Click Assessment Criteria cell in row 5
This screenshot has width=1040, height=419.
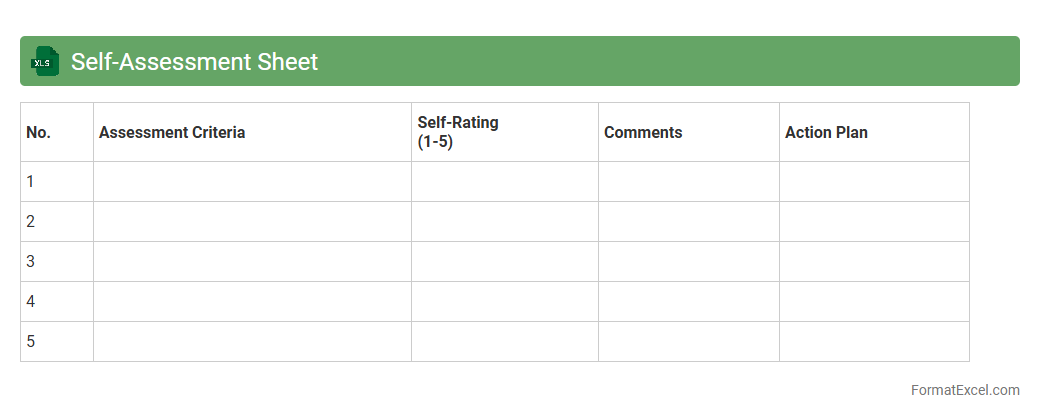252,342
